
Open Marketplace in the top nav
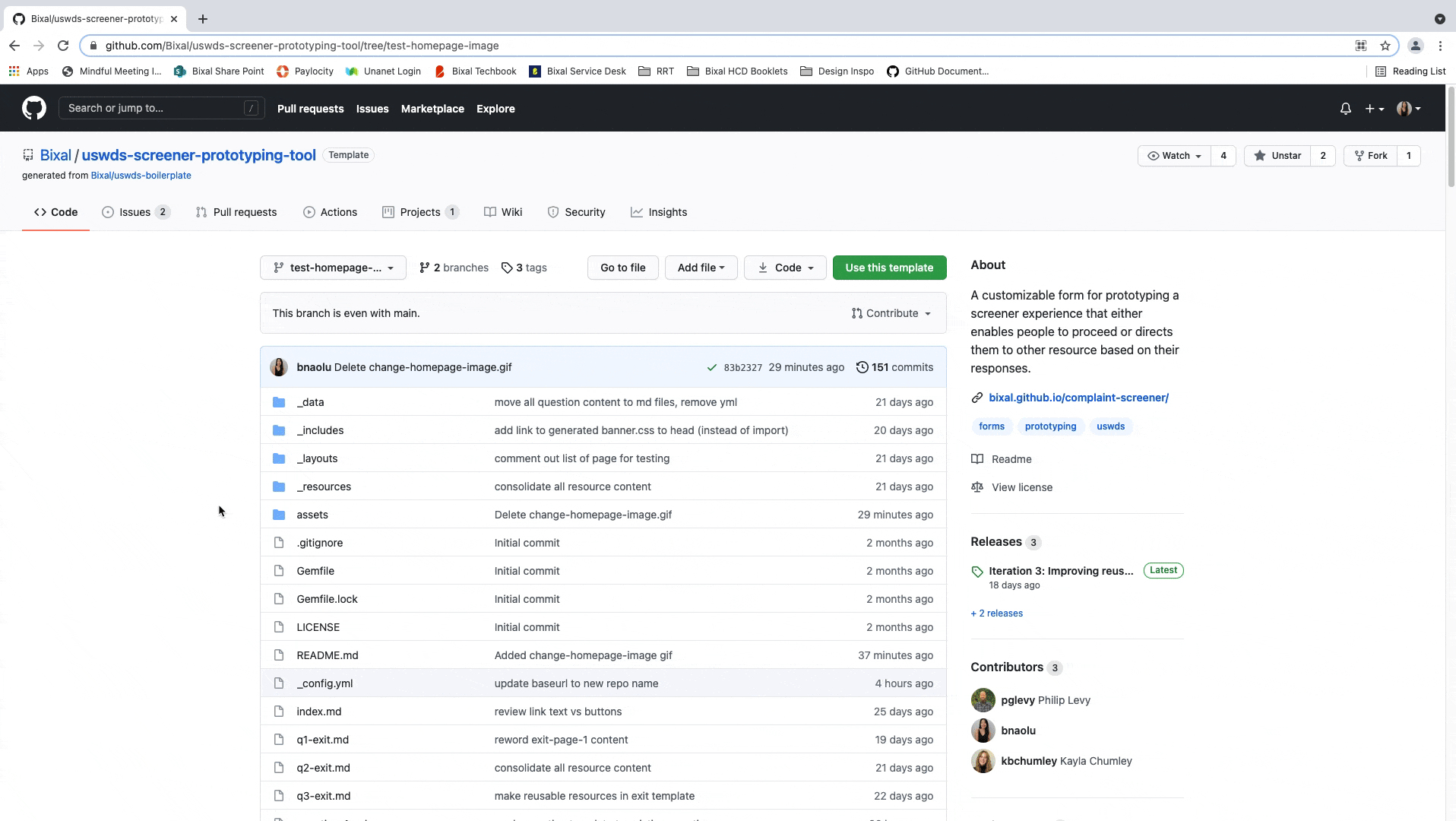[x=432, y=109]
